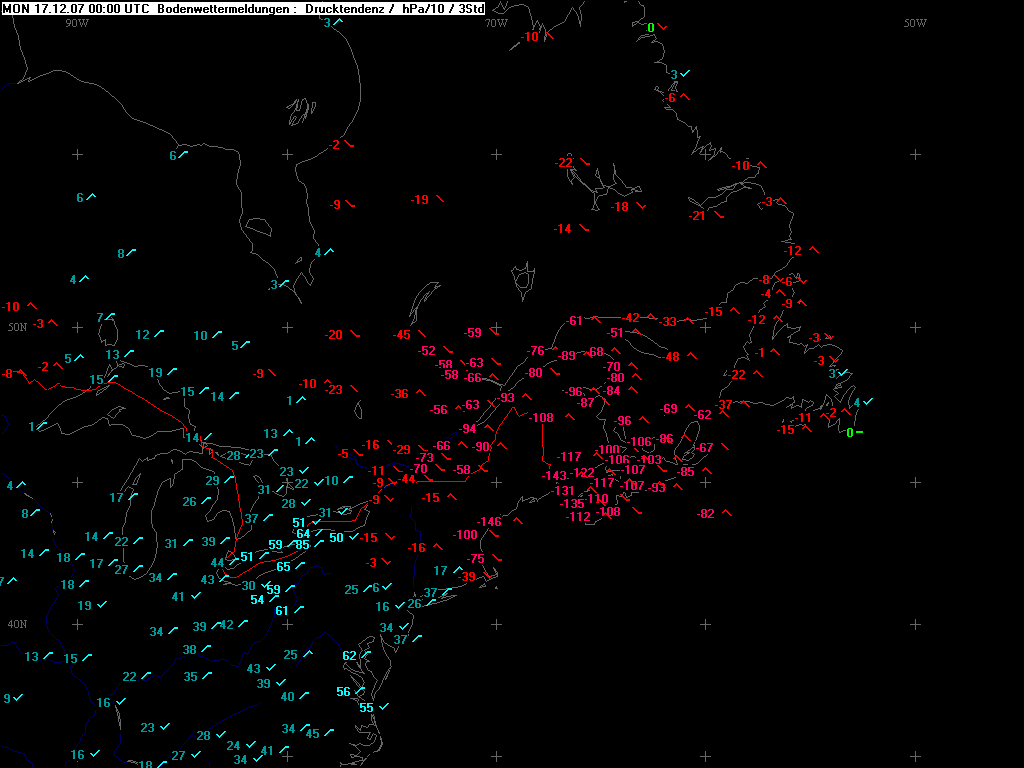
Task: Select the tendency symbol next to -48
Action: [692, 357]
